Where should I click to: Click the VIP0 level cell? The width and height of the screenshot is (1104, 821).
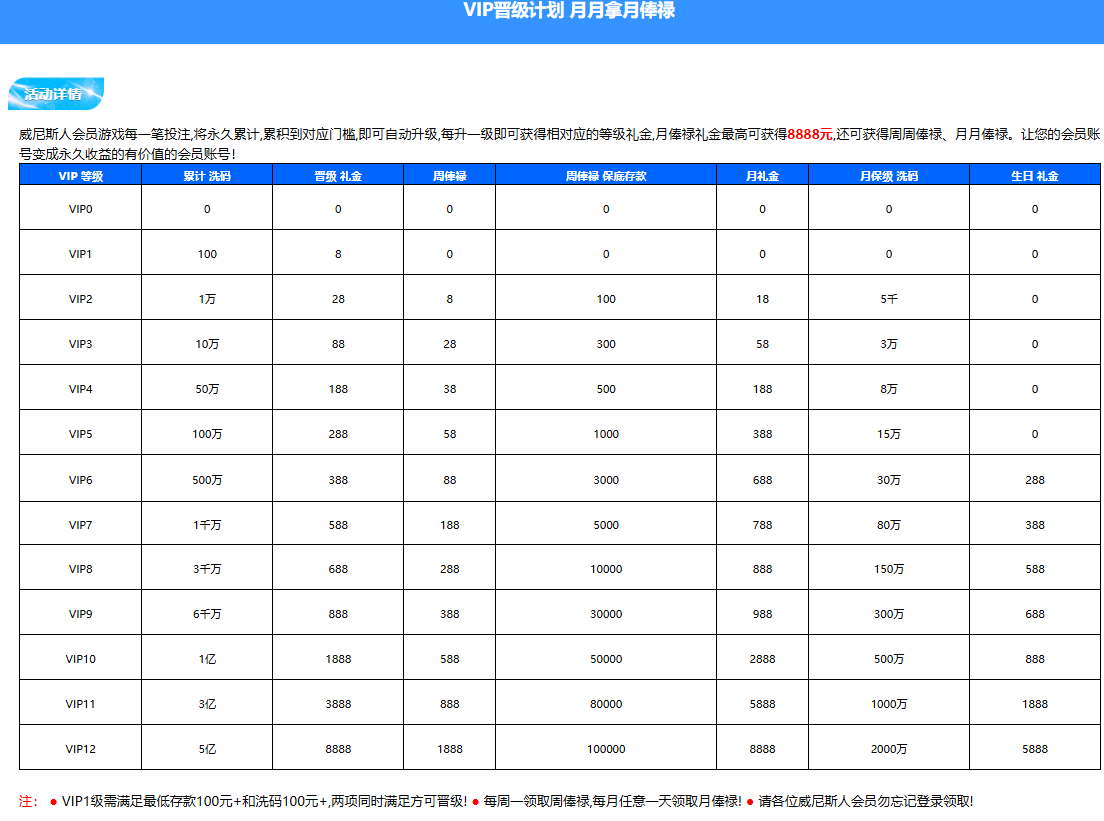(80, 208)
